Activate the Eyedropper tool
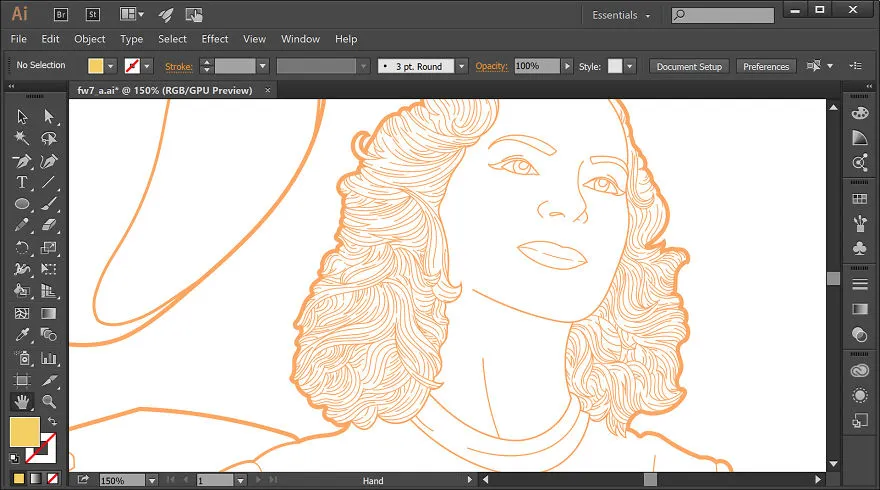The width and height of the screenshot is (880, 490). (22, 335)
